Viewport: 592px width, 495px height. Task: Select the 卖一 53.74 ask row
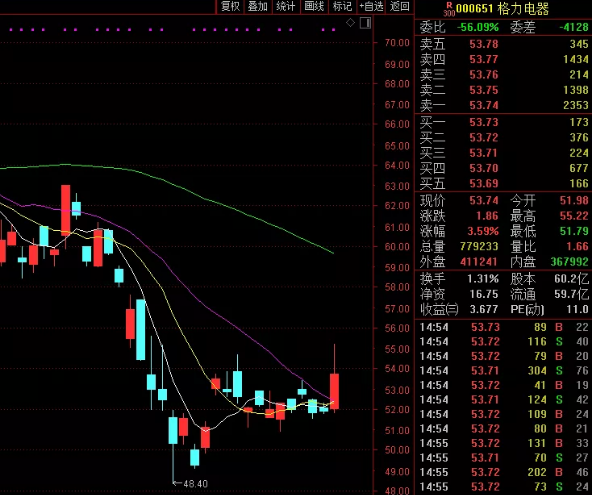click(504, 105)
